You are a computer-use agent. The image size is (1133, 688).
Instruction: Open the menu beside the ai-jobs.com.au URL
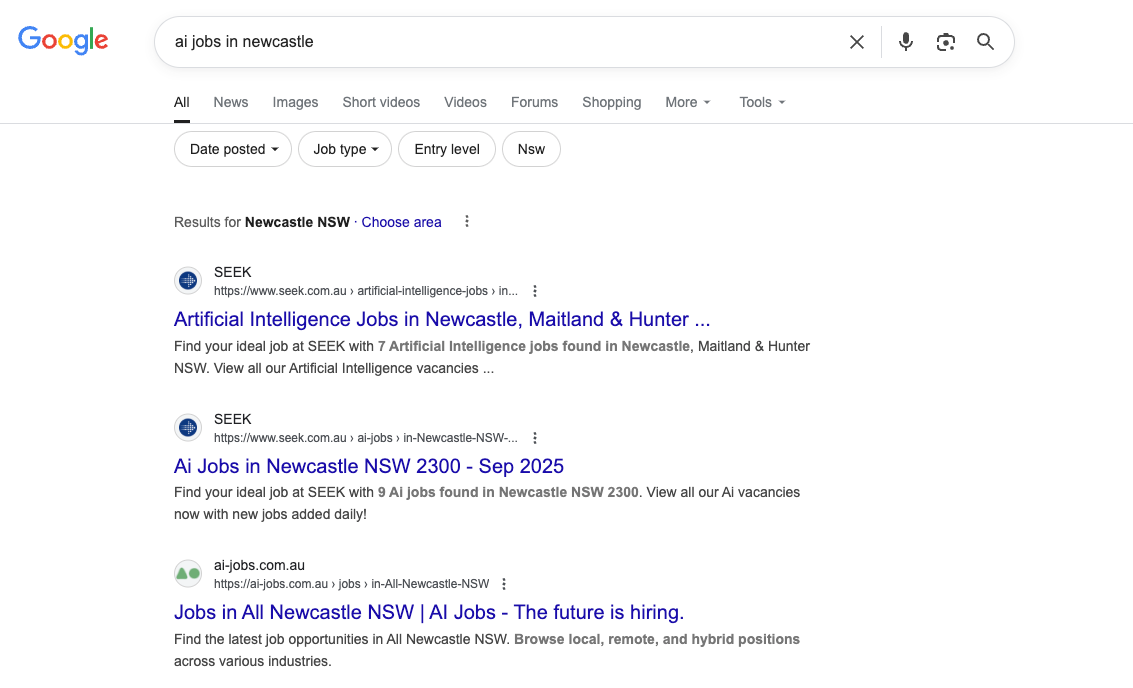click(x=504, y=584)
